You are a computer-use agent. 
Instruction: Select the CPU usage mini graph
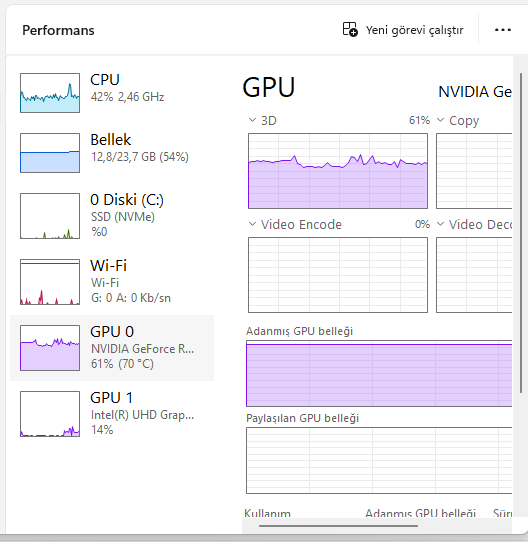click(50, 93)
